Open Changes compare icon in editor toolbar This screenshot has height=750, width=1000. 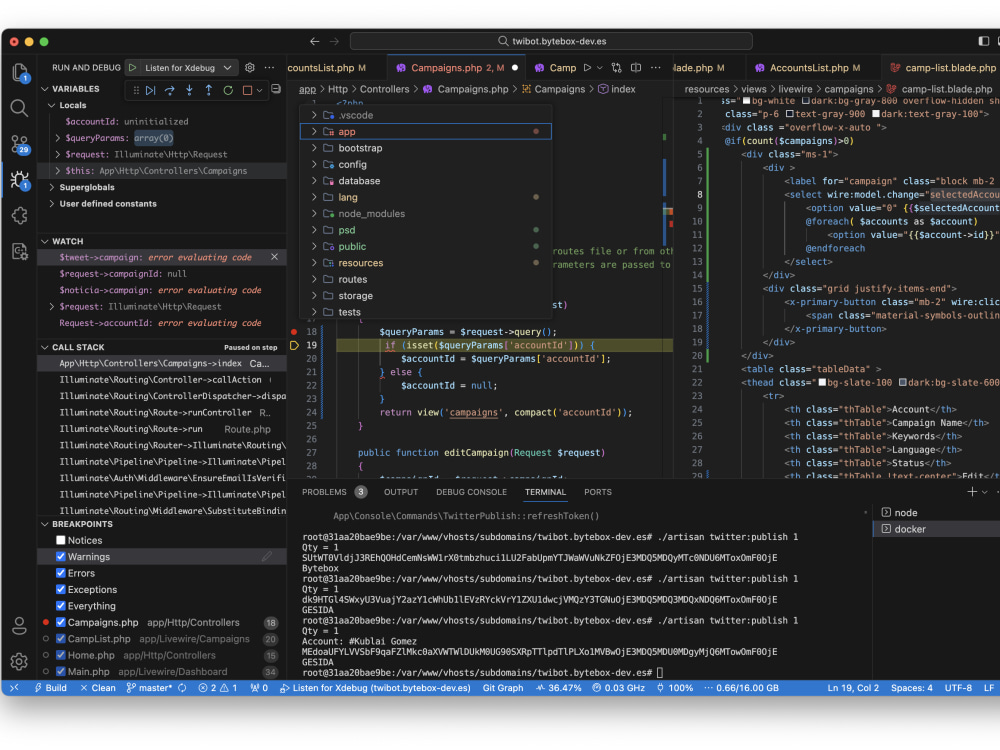(x=616, y=68)
